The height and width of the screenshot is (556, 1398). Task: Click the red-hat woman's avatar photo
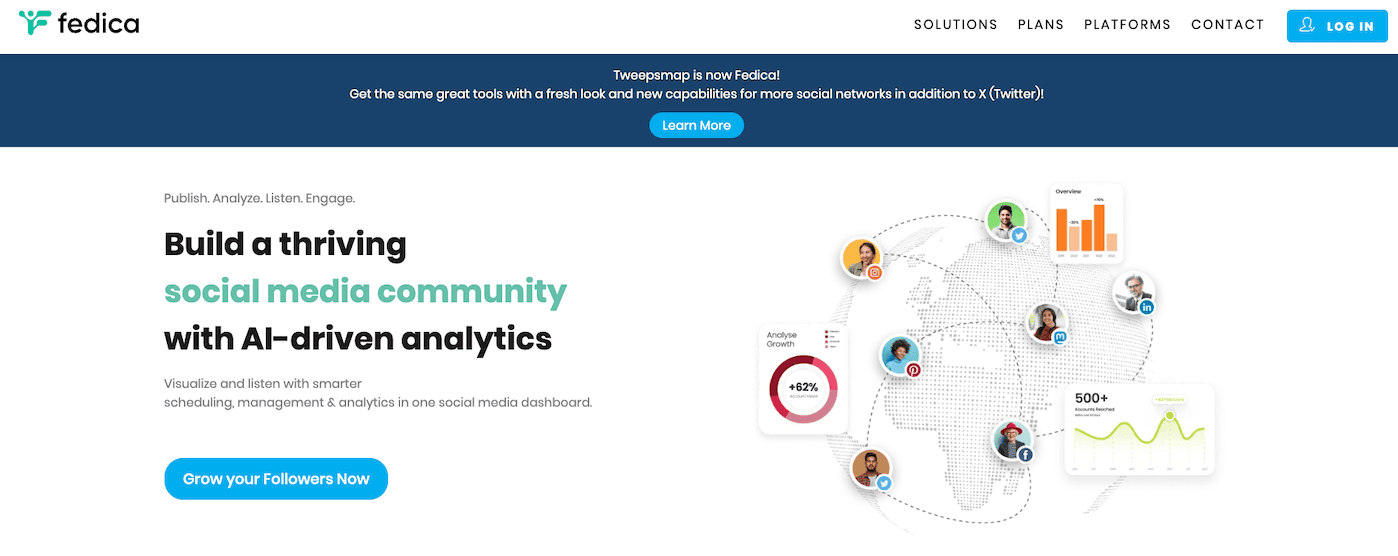[1011, 438]
